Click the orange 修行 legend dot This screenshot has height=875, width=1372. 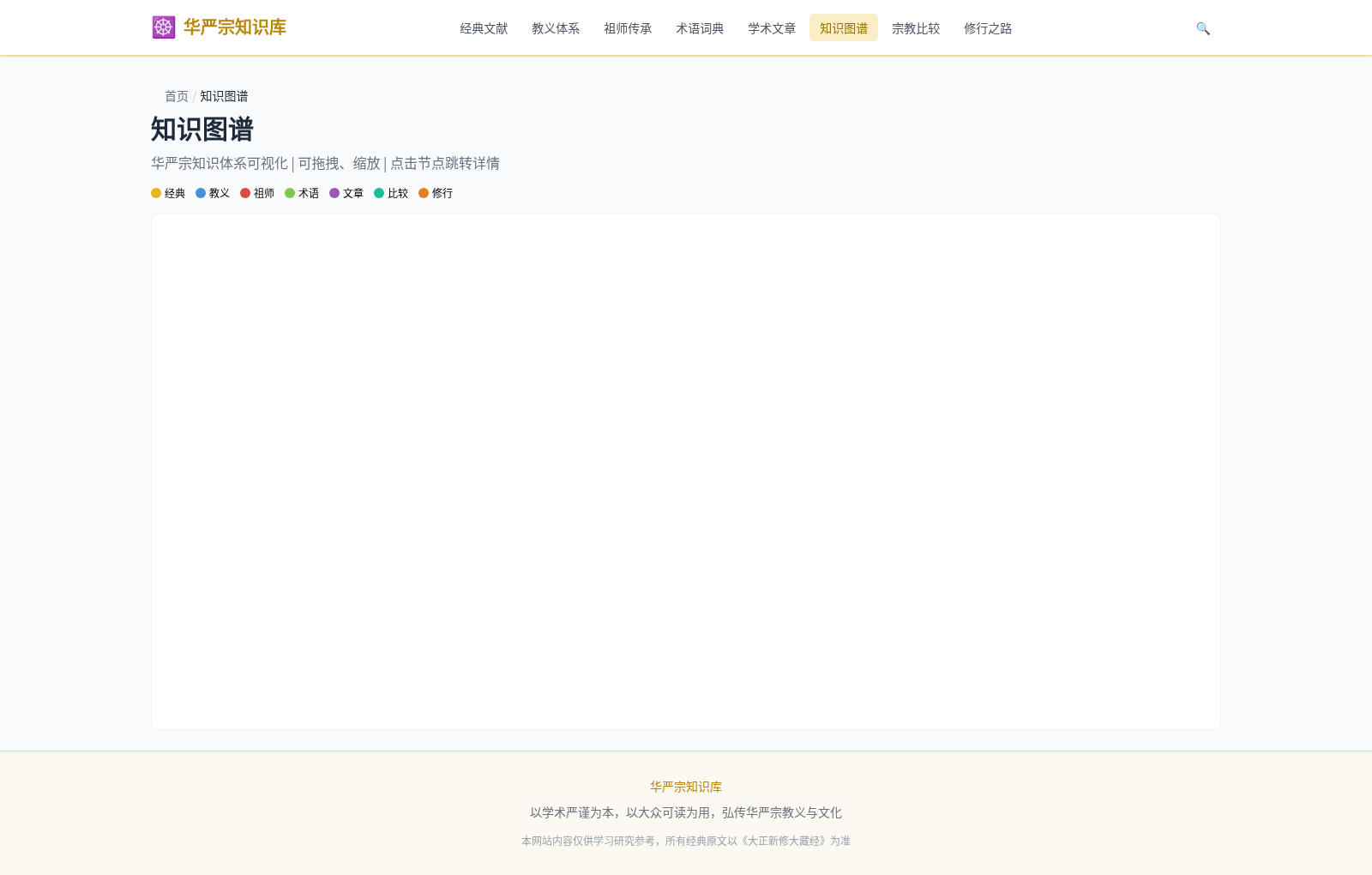[x=424, y=193]
